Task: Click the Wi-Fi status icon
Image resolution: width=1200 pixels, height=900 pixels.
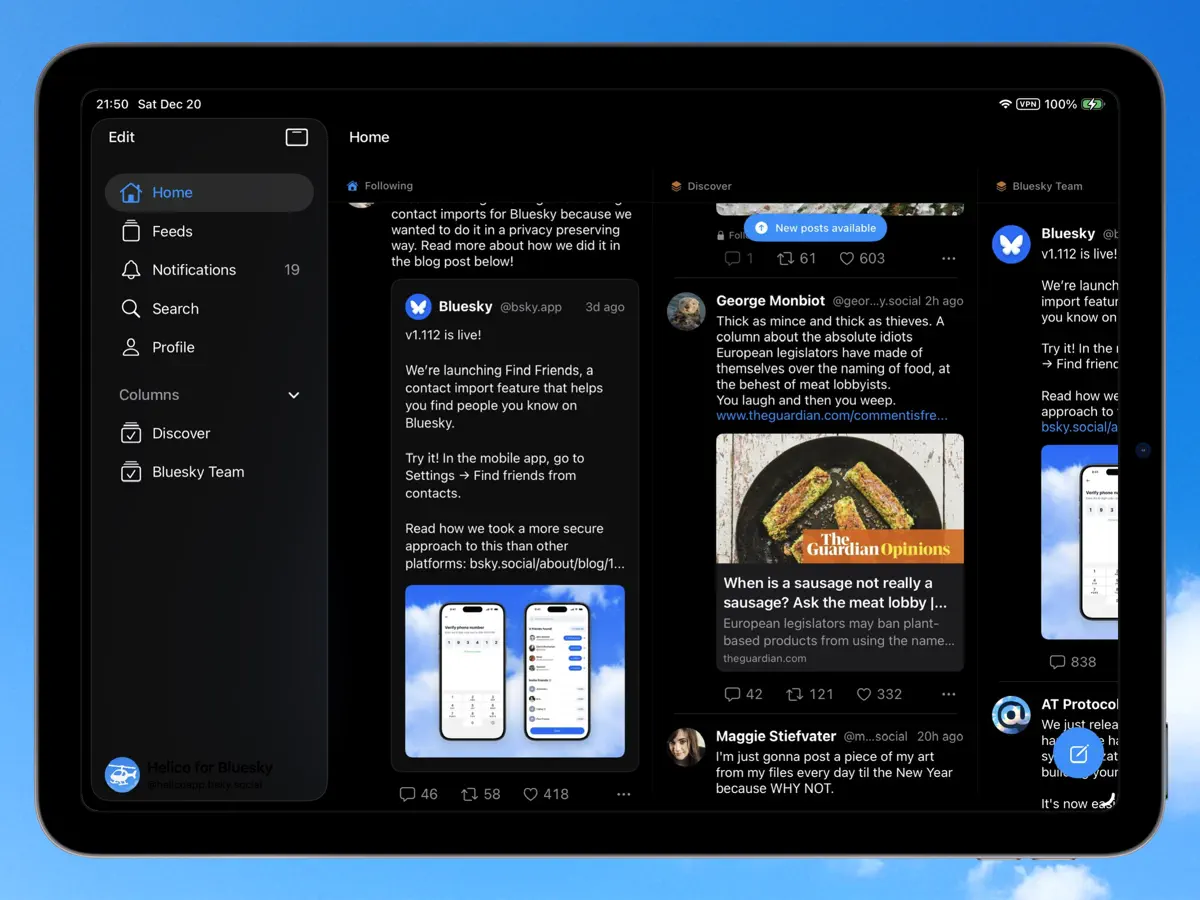Action: pyautogui.click(x=1005, y=104)
